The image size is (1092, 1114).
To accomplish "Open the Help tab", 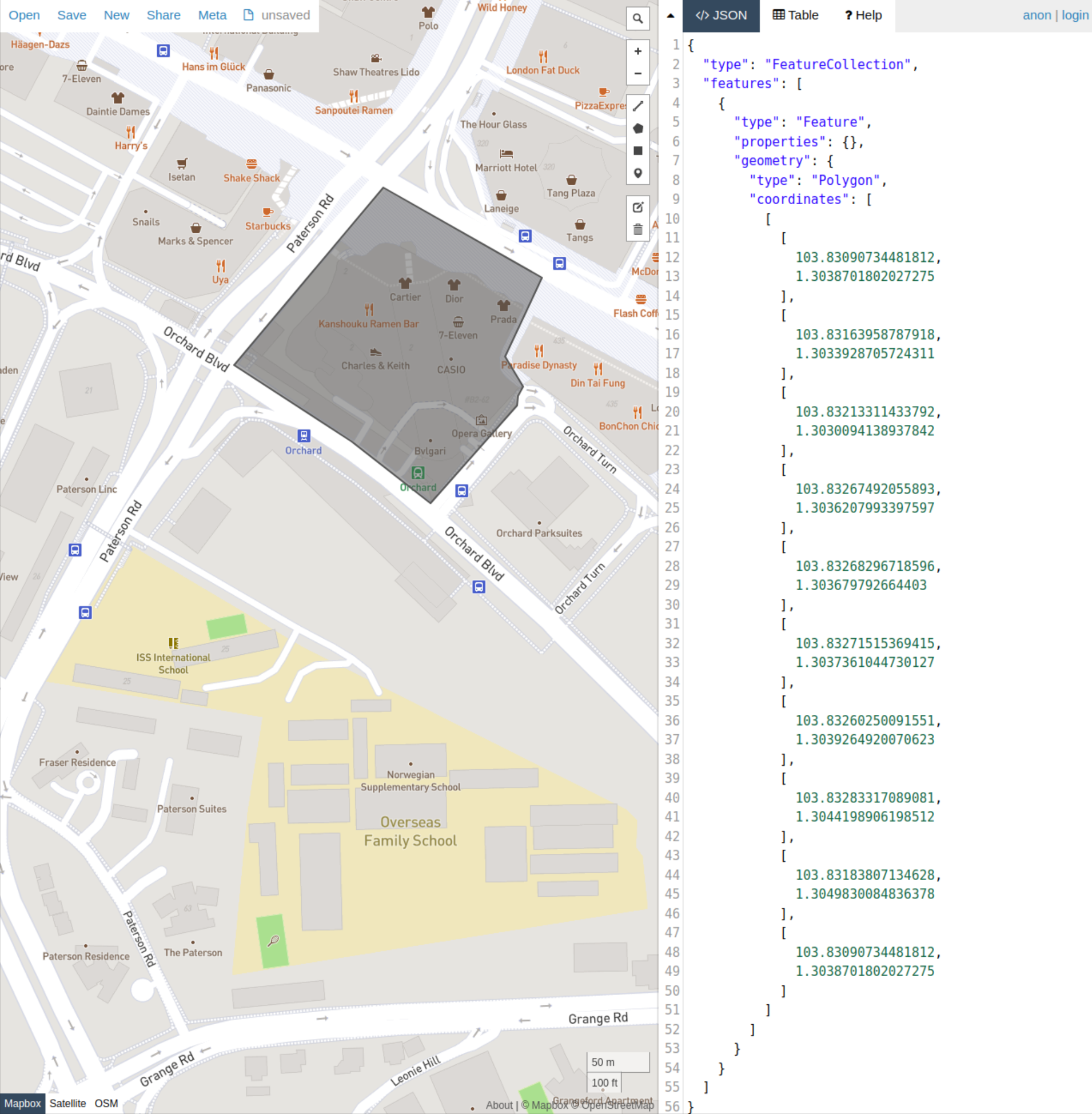I will (863, 15).
